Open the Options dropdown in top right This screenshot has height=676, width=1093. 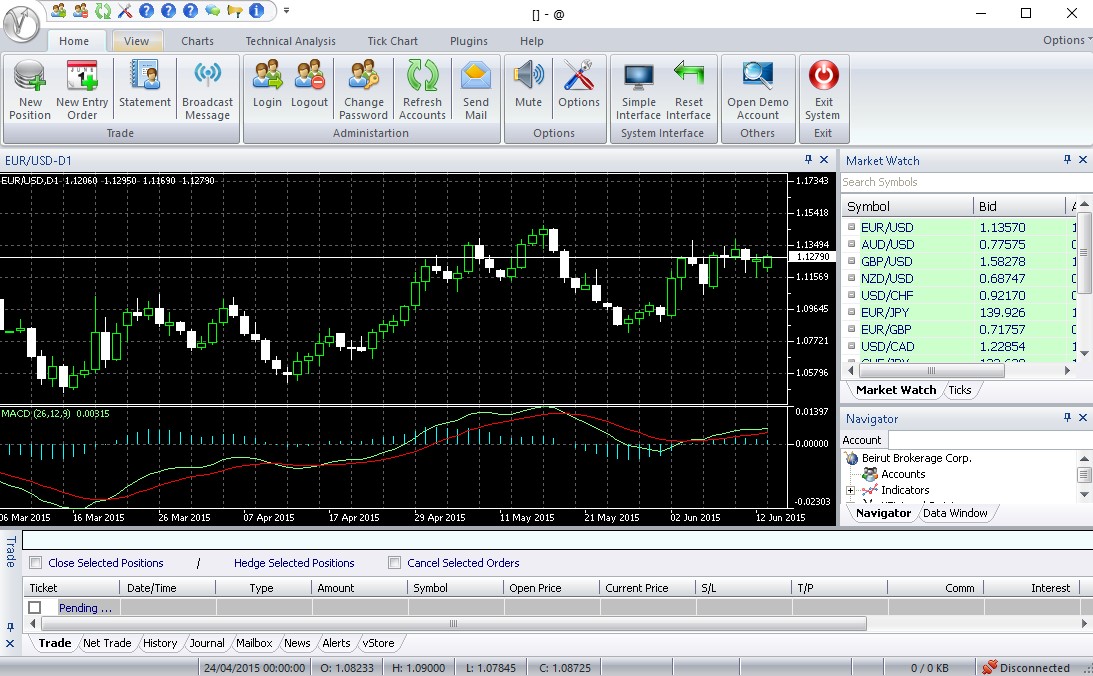coord(1064,40)
